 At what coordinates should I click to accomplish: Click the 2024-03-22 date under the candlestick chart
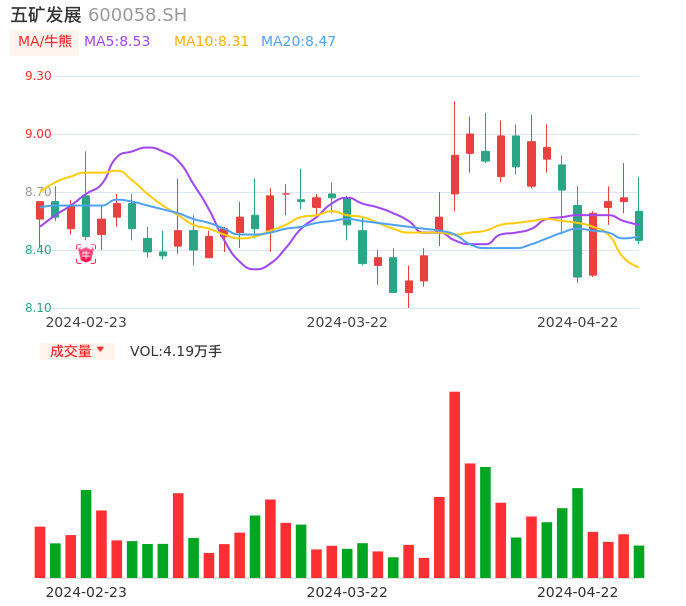(x=347, y=322)
